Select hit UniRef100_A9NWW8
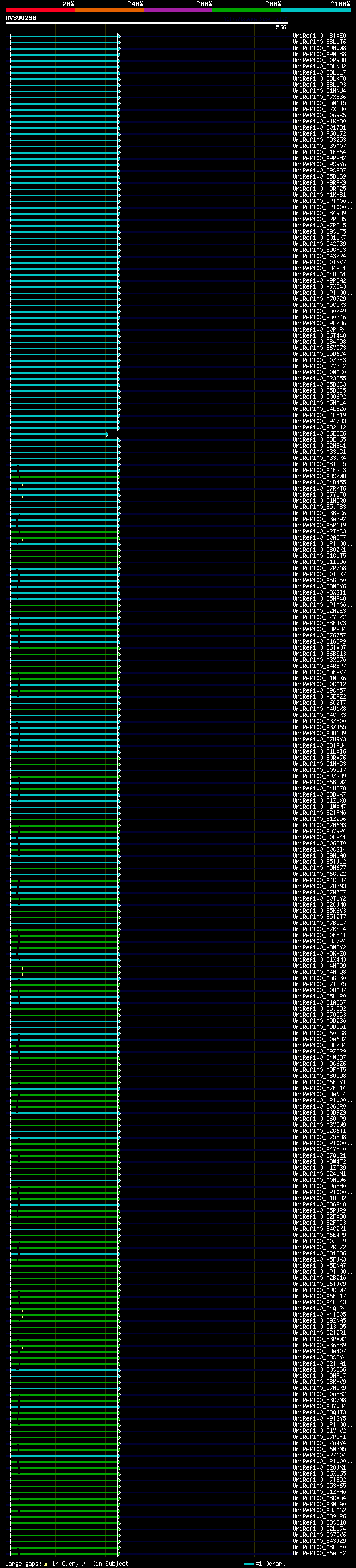The height and width of the screenshot is (1568, 356). click(x=319, y=48)
